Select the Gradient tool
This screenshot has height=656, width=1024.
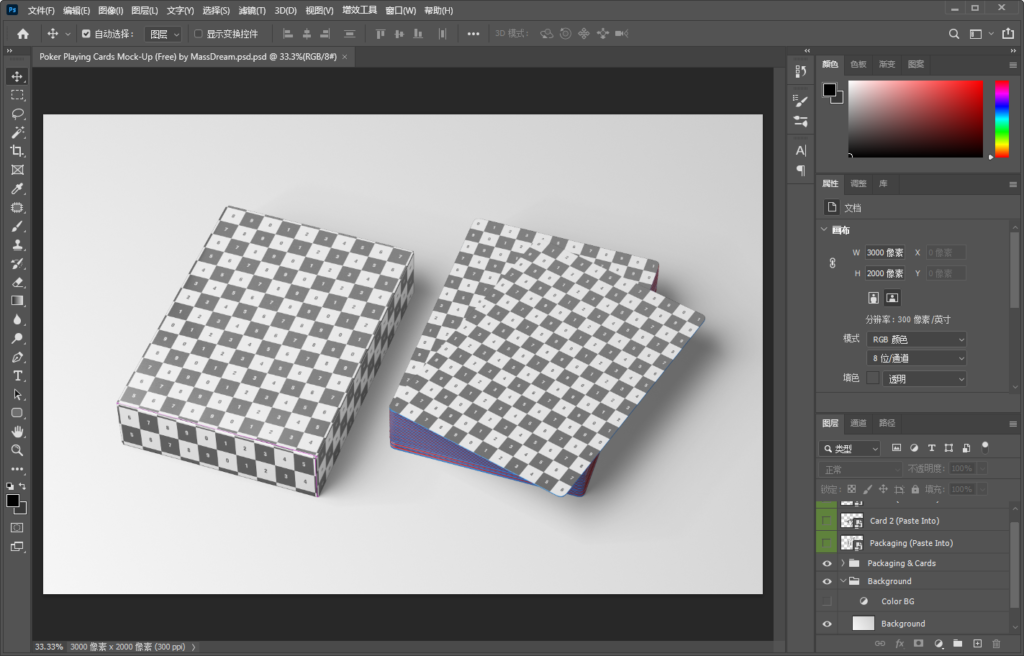coord(17,301)
